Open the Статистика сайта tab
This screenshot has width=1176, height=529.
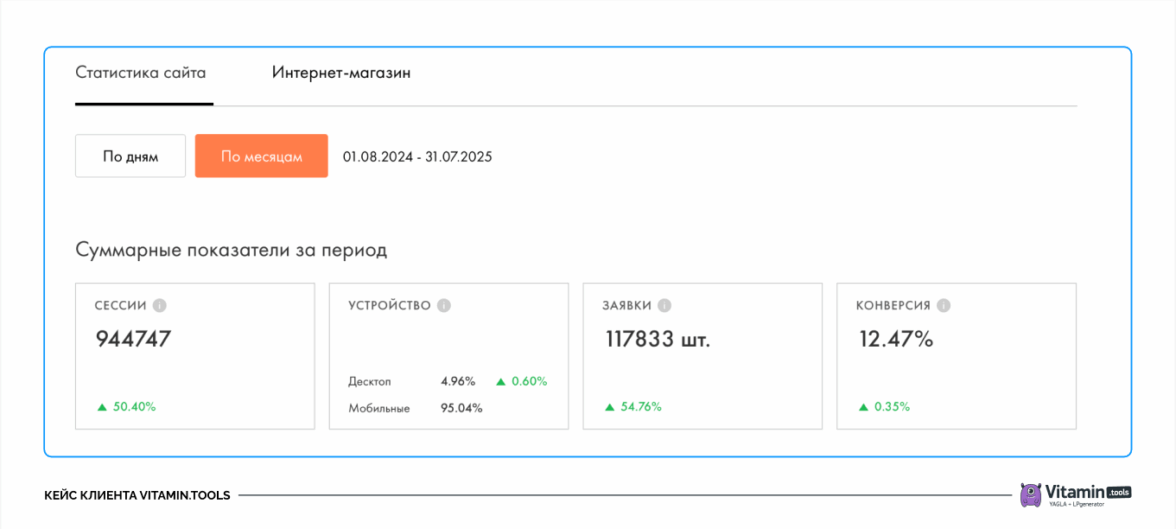(x=141, y=73)
